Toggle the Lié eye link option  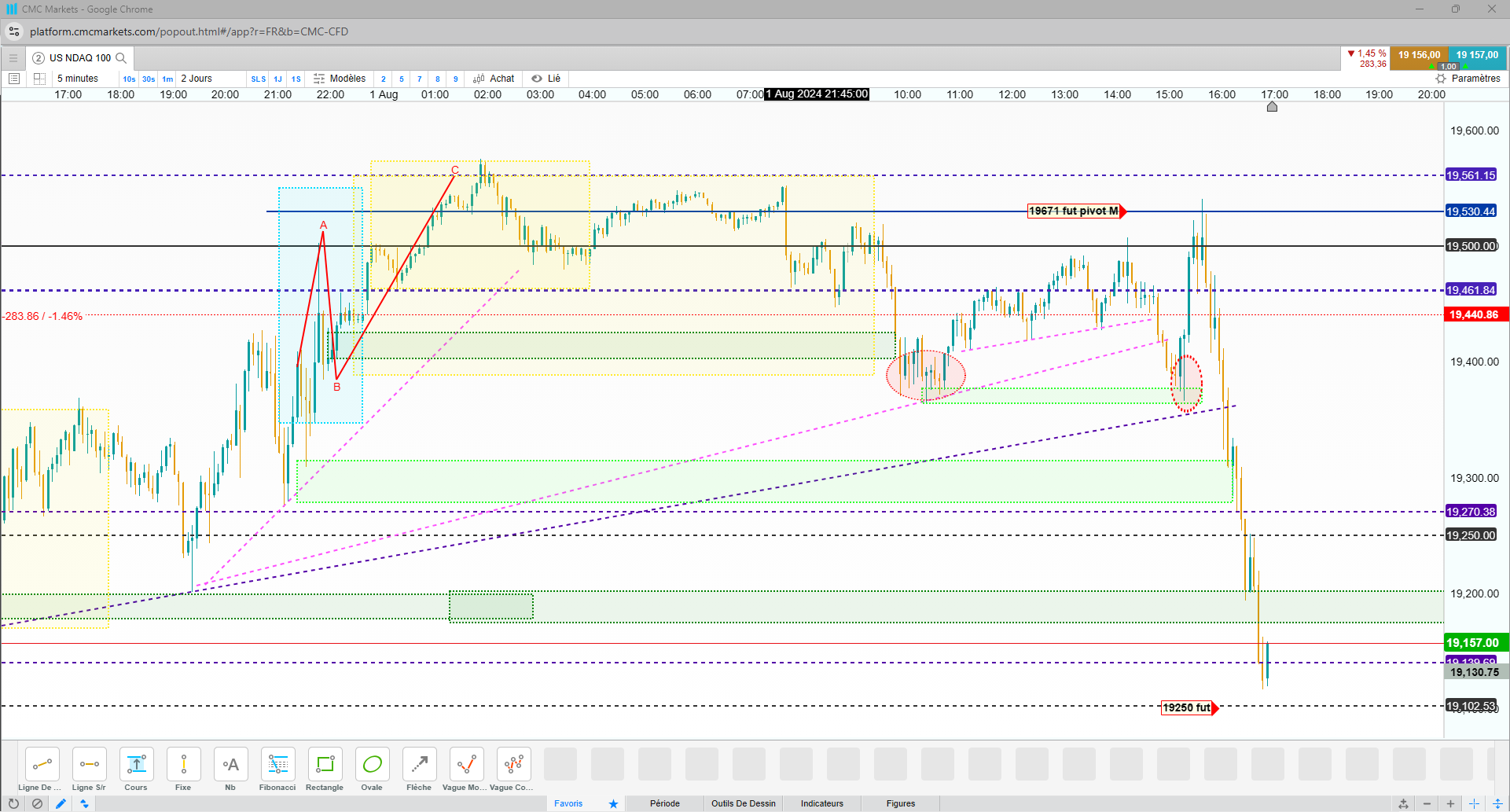546,79
